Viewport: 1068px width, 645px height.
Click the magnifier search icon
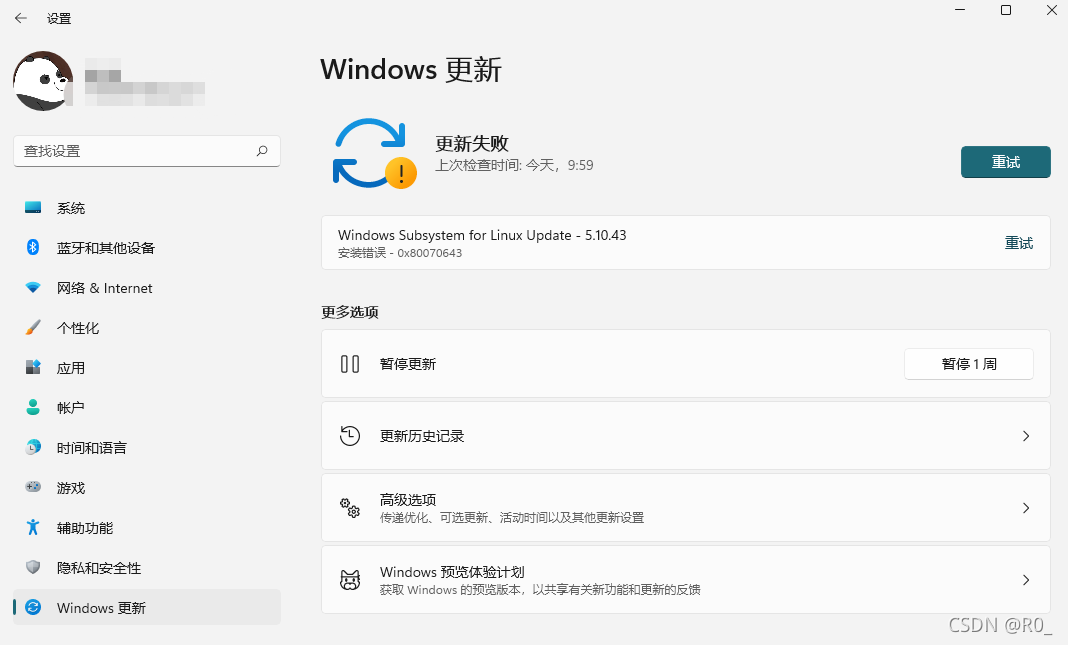click(262, 151)
